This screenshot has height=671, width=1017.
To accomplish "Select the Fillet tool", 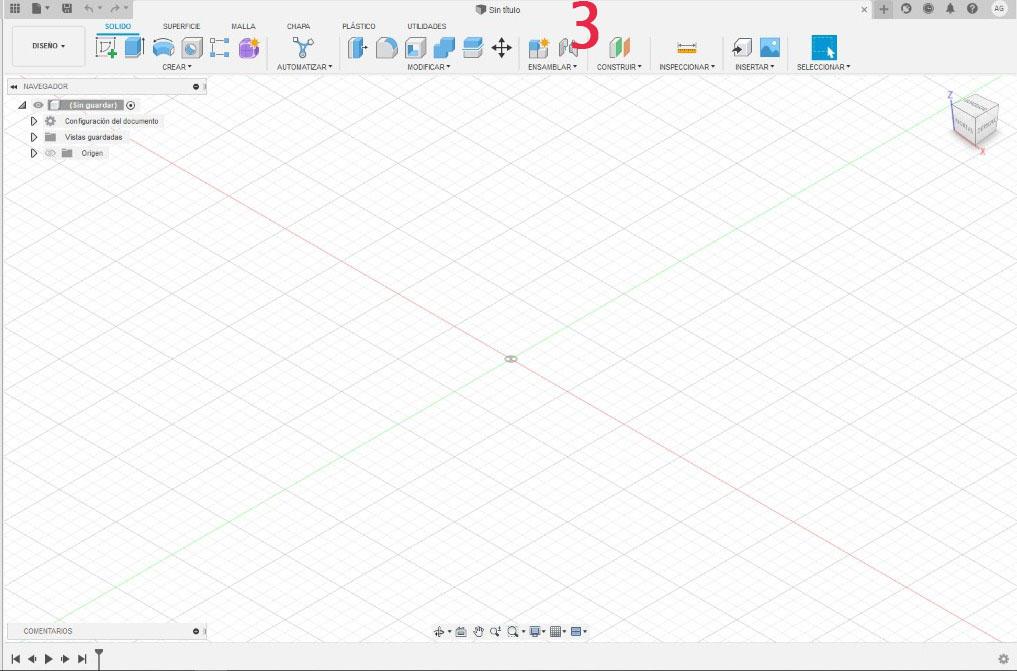I will point(387,47).
